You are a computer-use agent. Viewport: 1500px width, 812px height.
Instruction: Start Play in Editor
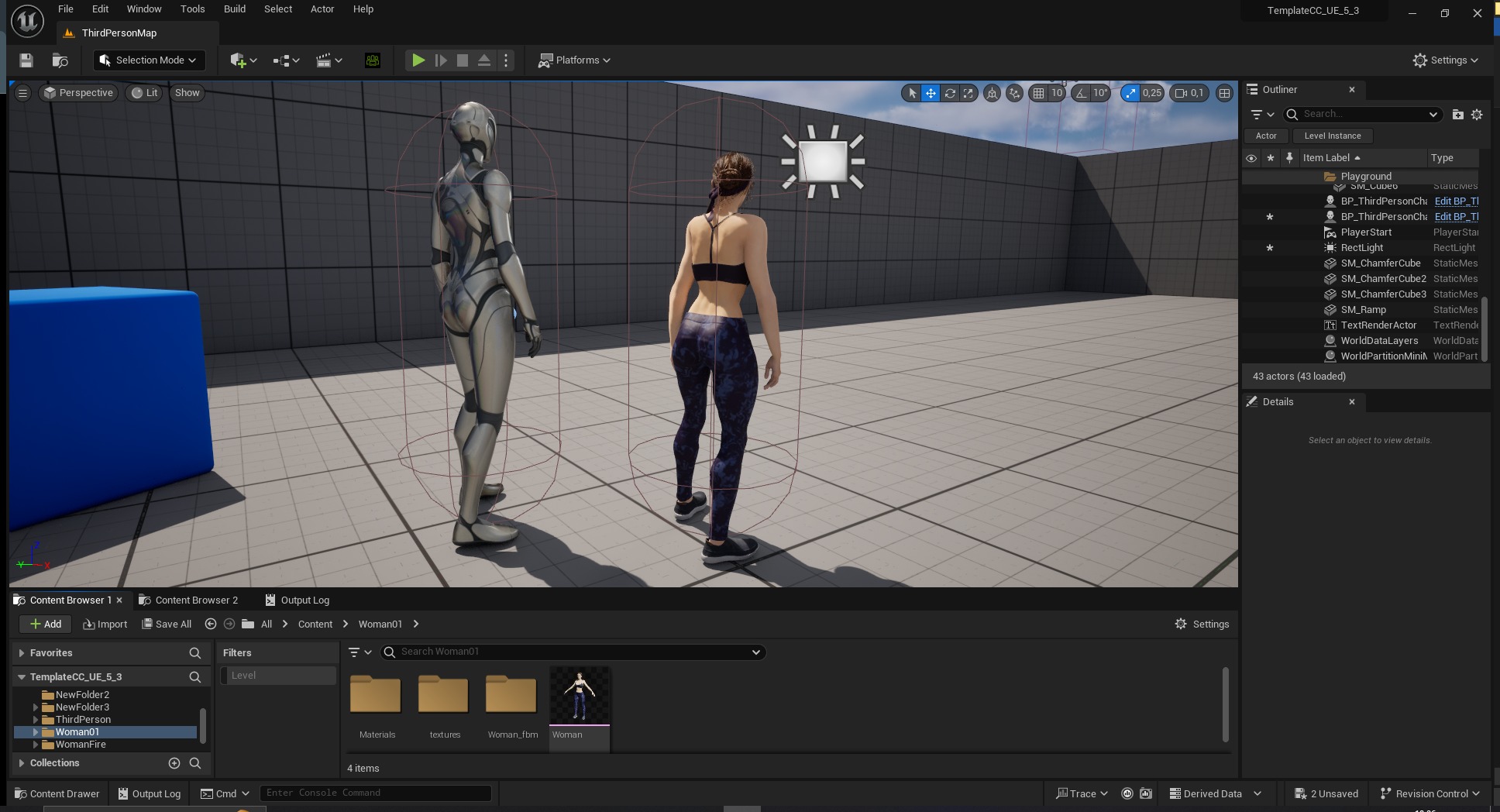coord(418,60)
